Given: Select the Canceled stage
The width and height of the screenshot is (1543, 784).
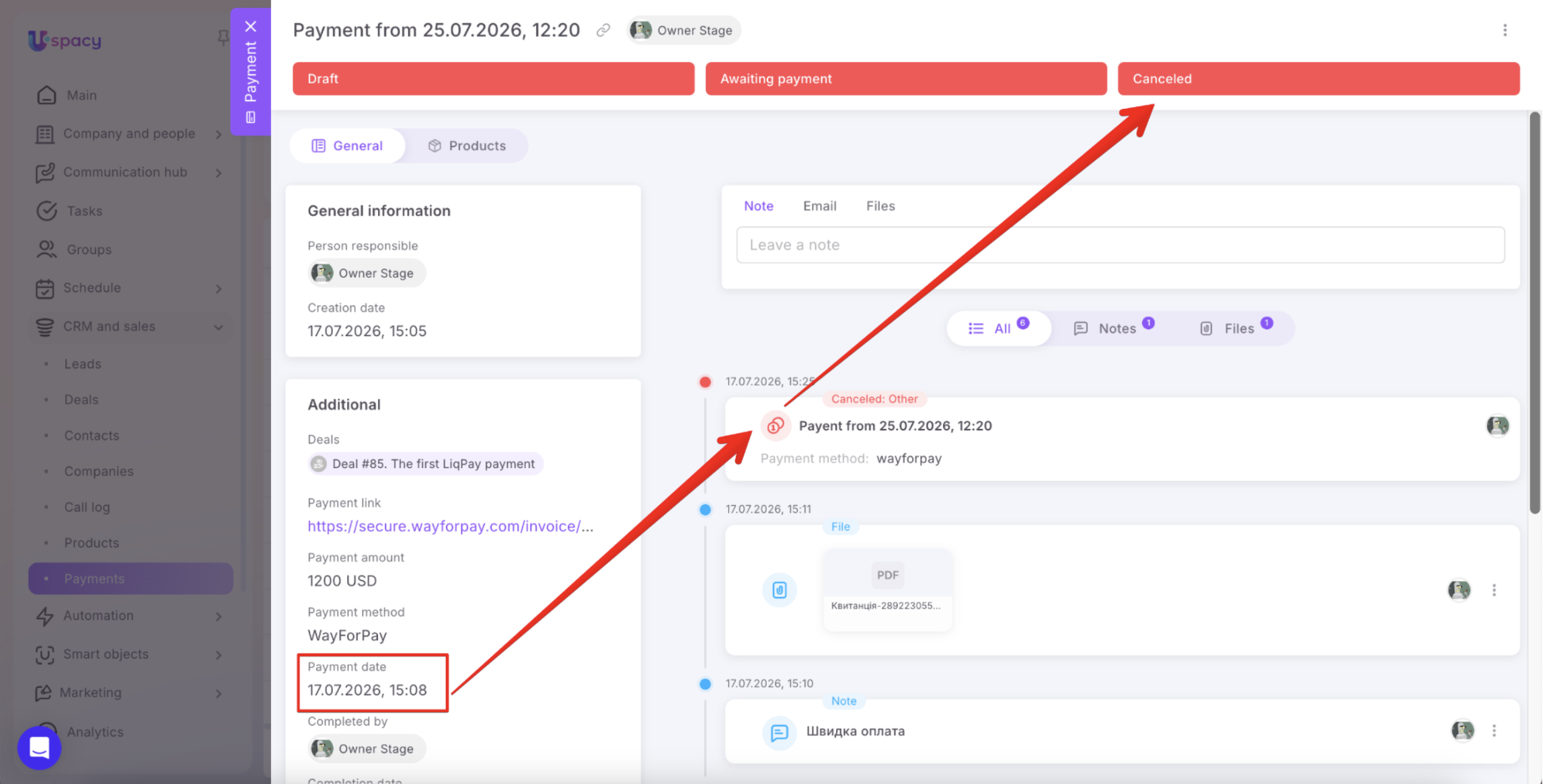Looking at the screenshot, I should [1318, 79].
